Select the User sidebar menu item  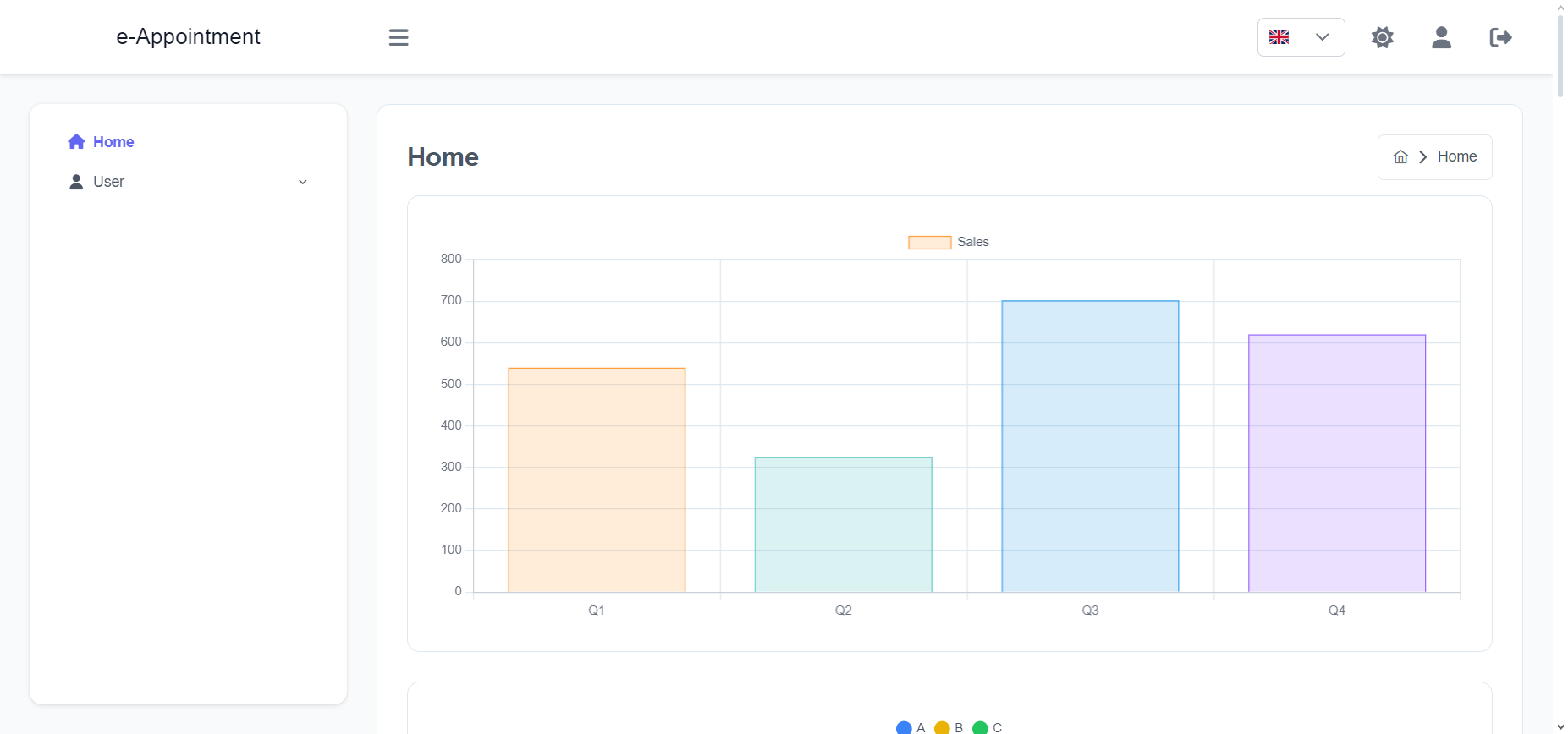(188, 182)
